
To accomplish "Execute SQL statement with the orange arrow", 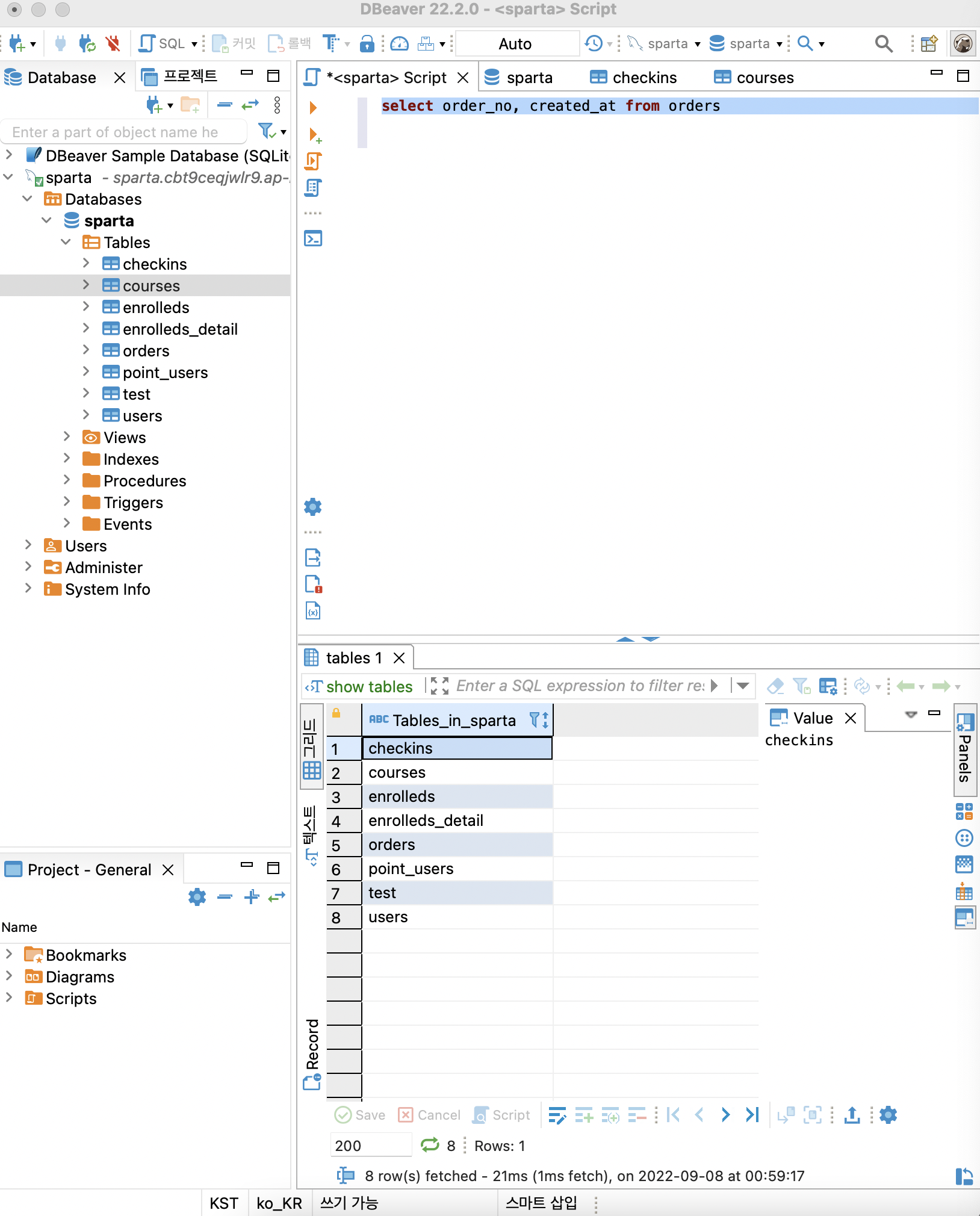I will tap(313, 108).
